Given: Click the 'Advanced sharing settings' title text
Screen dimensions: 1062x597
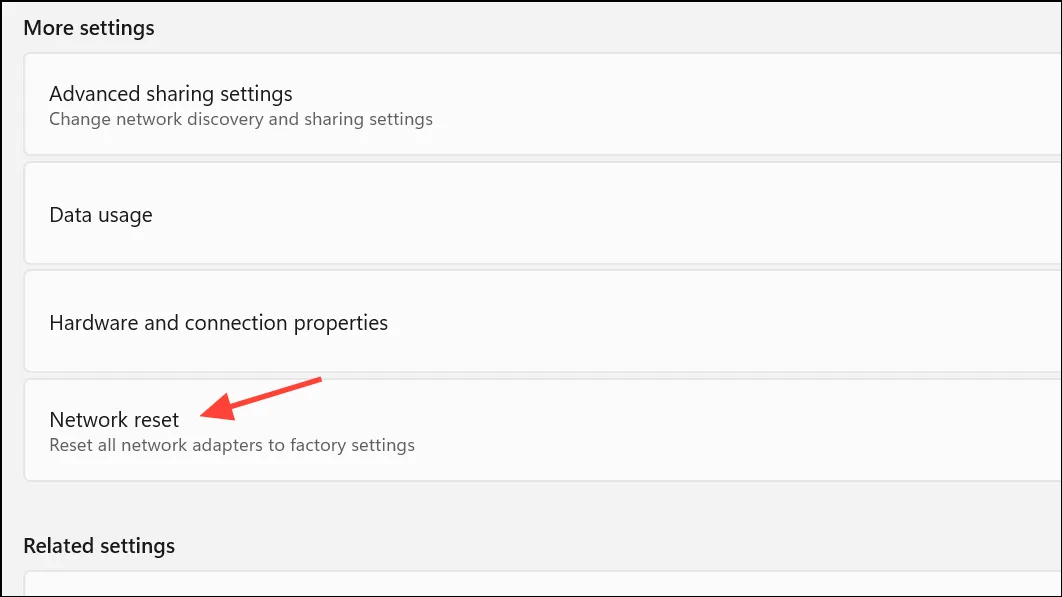Looking at the screenshot, I should pyautogui.click(x=171, y=94).
